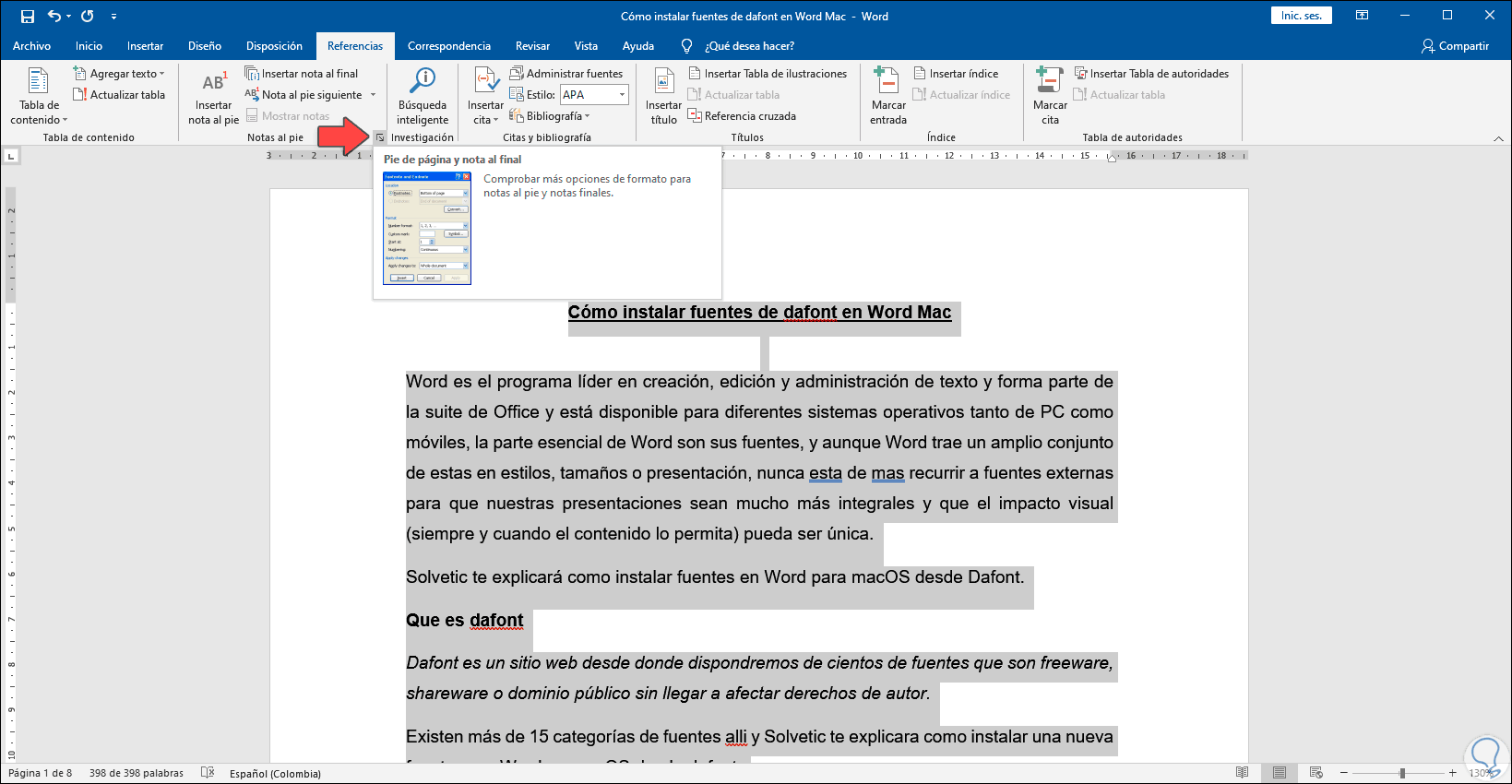Open the Notas al pie dialog launcher
Image resolution: width=1512 pixels, height=784 pixels.
(379, 137)
